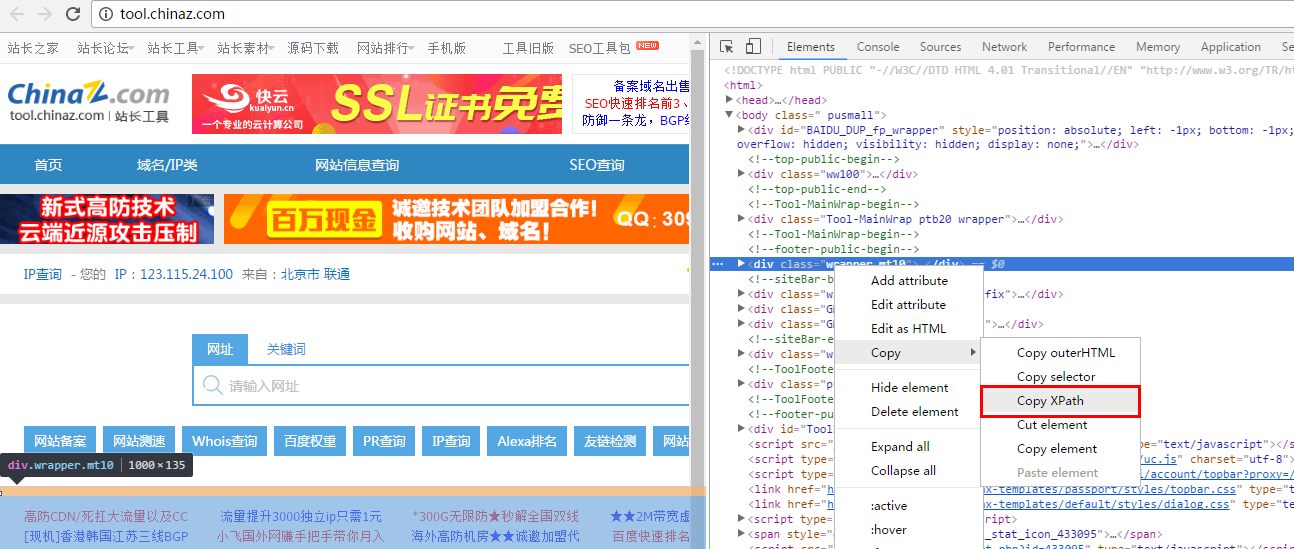Reload the page with refresh icon
The height and width of the screenshot is (549, 1294).
[x=73, y=14]
